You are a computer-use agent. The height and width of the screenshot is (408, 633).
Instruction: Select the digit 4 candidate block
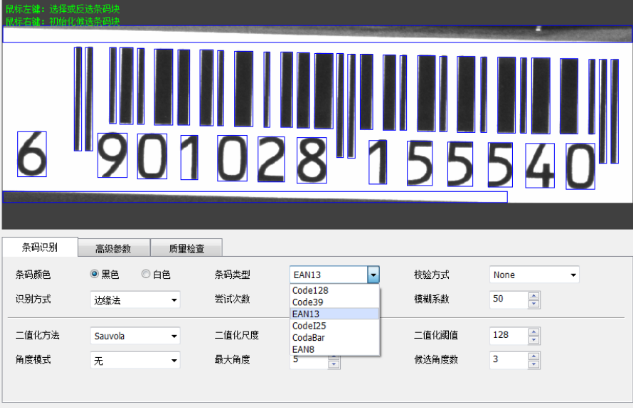click(x=540, y=165)
